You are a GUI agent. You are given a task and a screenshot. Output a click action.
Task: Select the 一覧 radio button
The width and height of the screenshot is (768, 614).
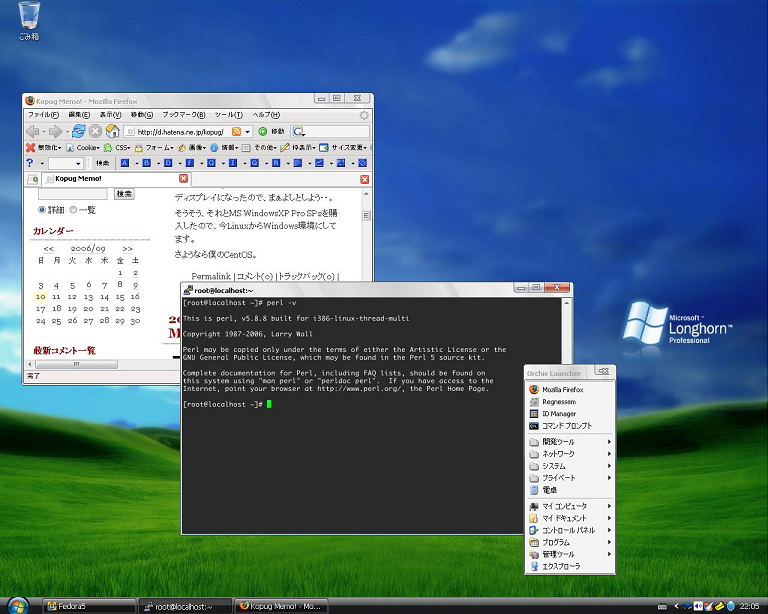pos(73,210)
